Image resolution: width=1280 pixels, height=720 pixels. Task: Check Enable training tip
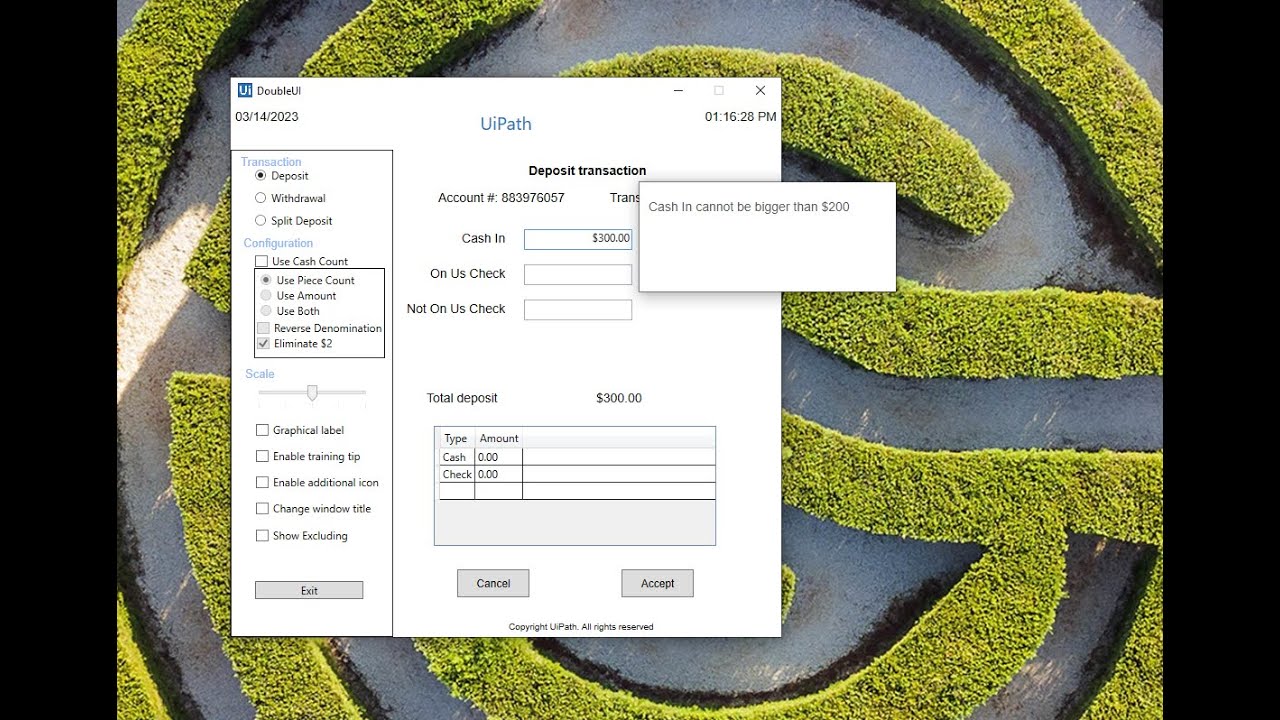tap(263, 457)
